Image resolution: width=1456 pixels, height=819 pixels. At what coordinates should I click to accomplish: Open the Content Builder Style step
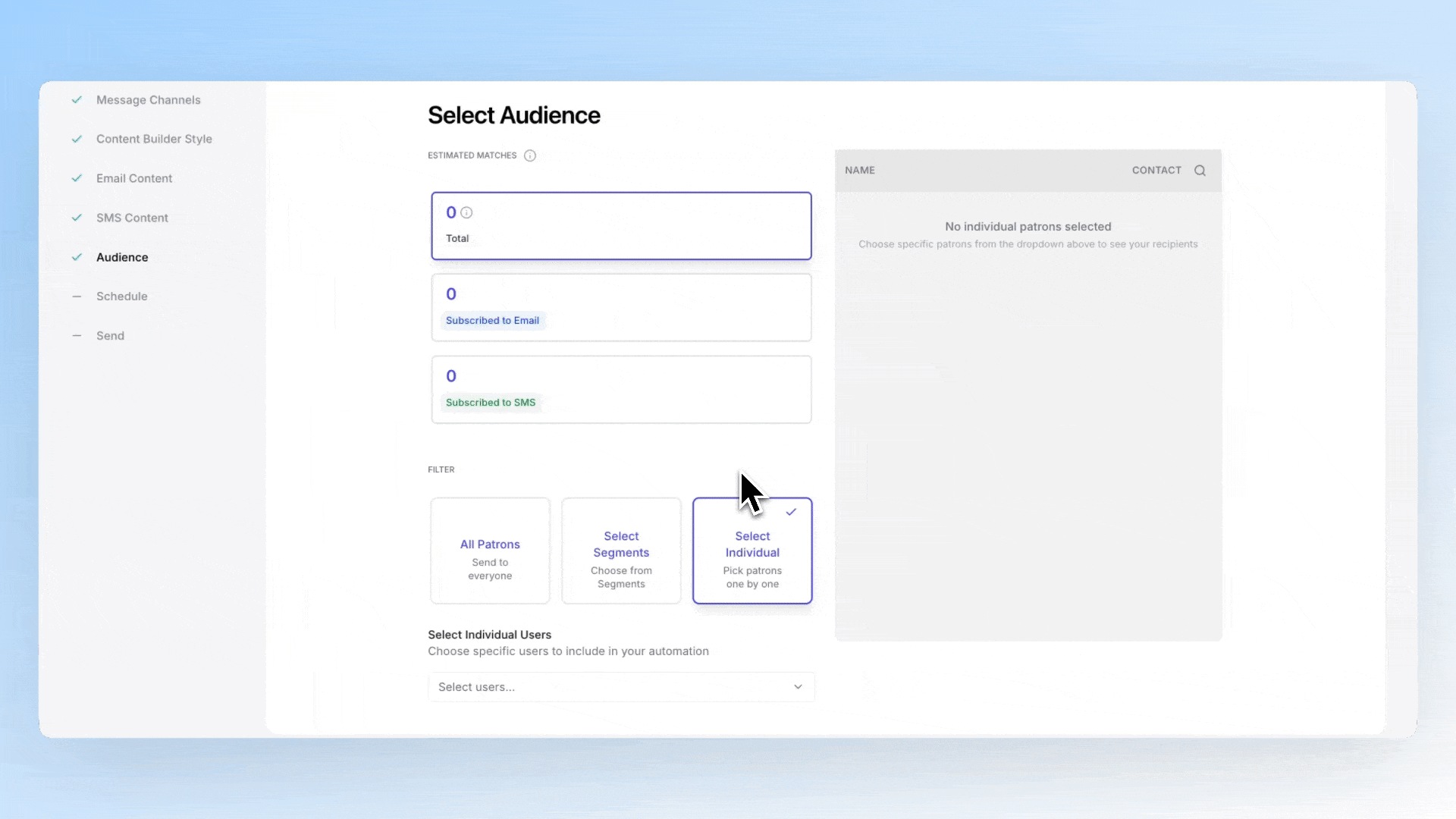click(154, 139)
